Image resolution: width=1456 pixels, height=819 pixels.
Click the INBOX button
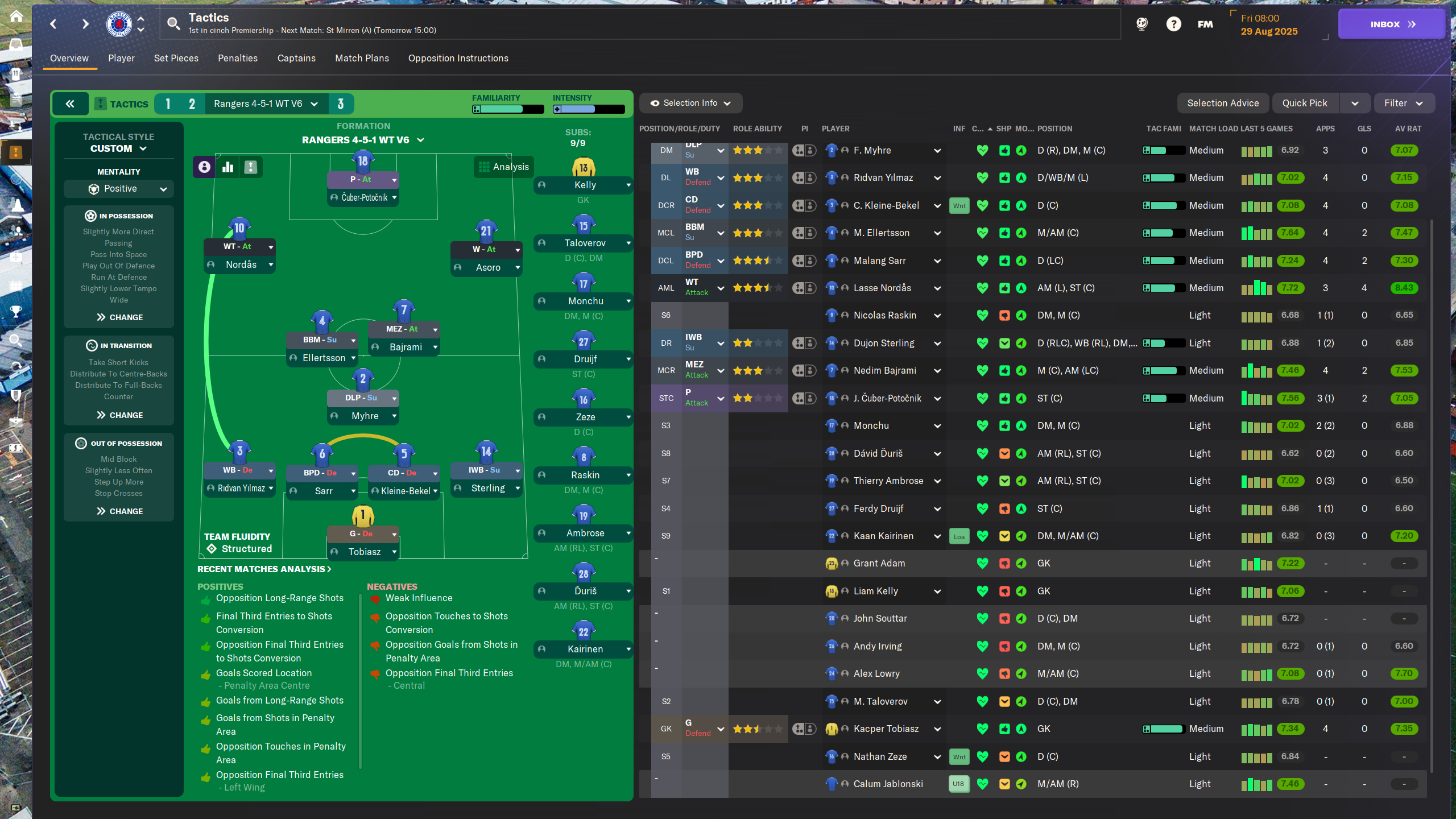[1391, 24]
